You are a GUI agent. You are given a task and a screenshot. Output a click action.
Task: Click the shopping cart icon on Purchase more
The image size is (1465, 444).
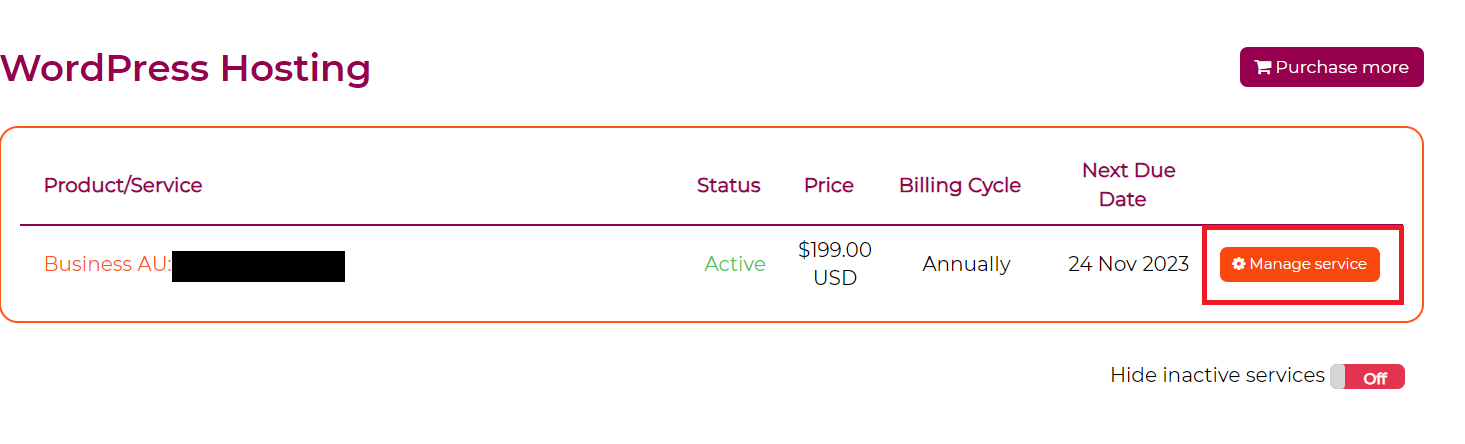(x=1263, y=68)
